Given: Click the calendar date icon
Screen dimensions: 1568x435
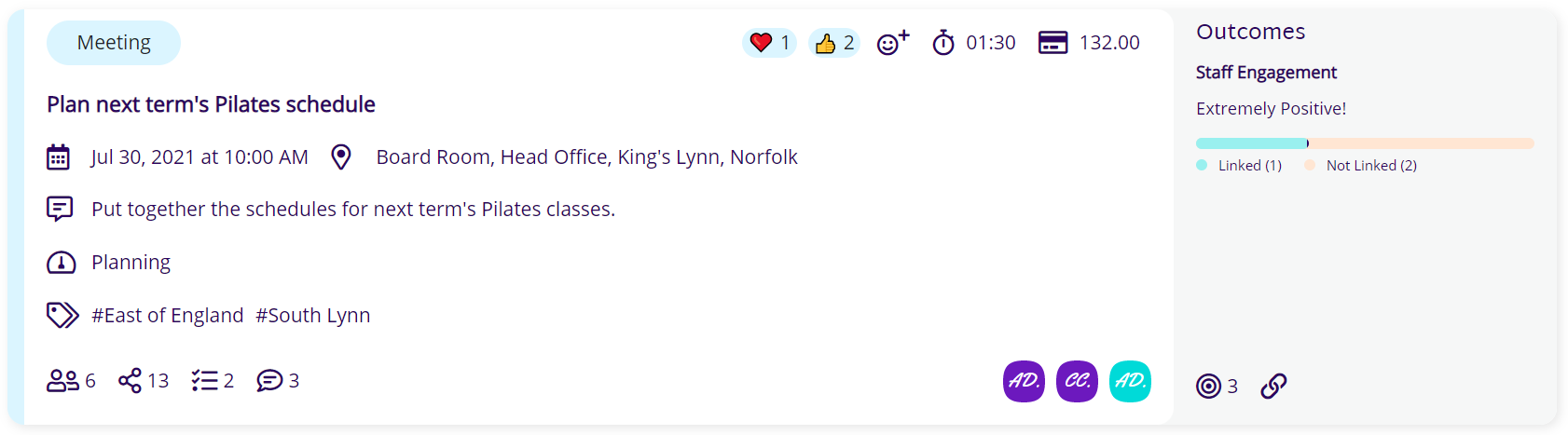Looking at the screenshot, I should (x=58, y=156).
